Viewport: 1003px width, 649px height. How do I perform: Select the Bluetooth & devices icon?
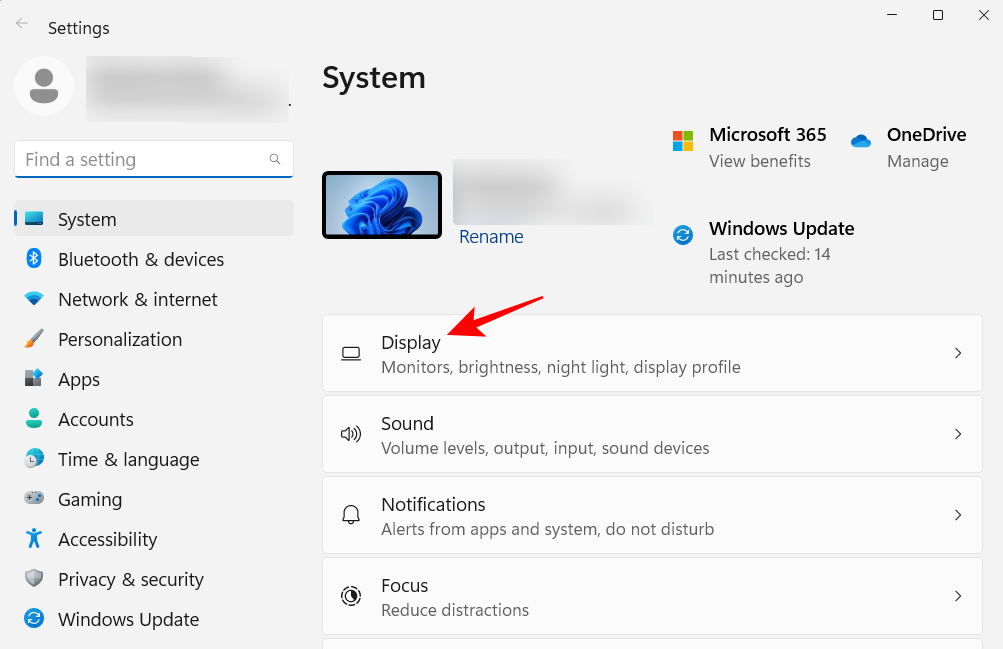tap(34, 259)
